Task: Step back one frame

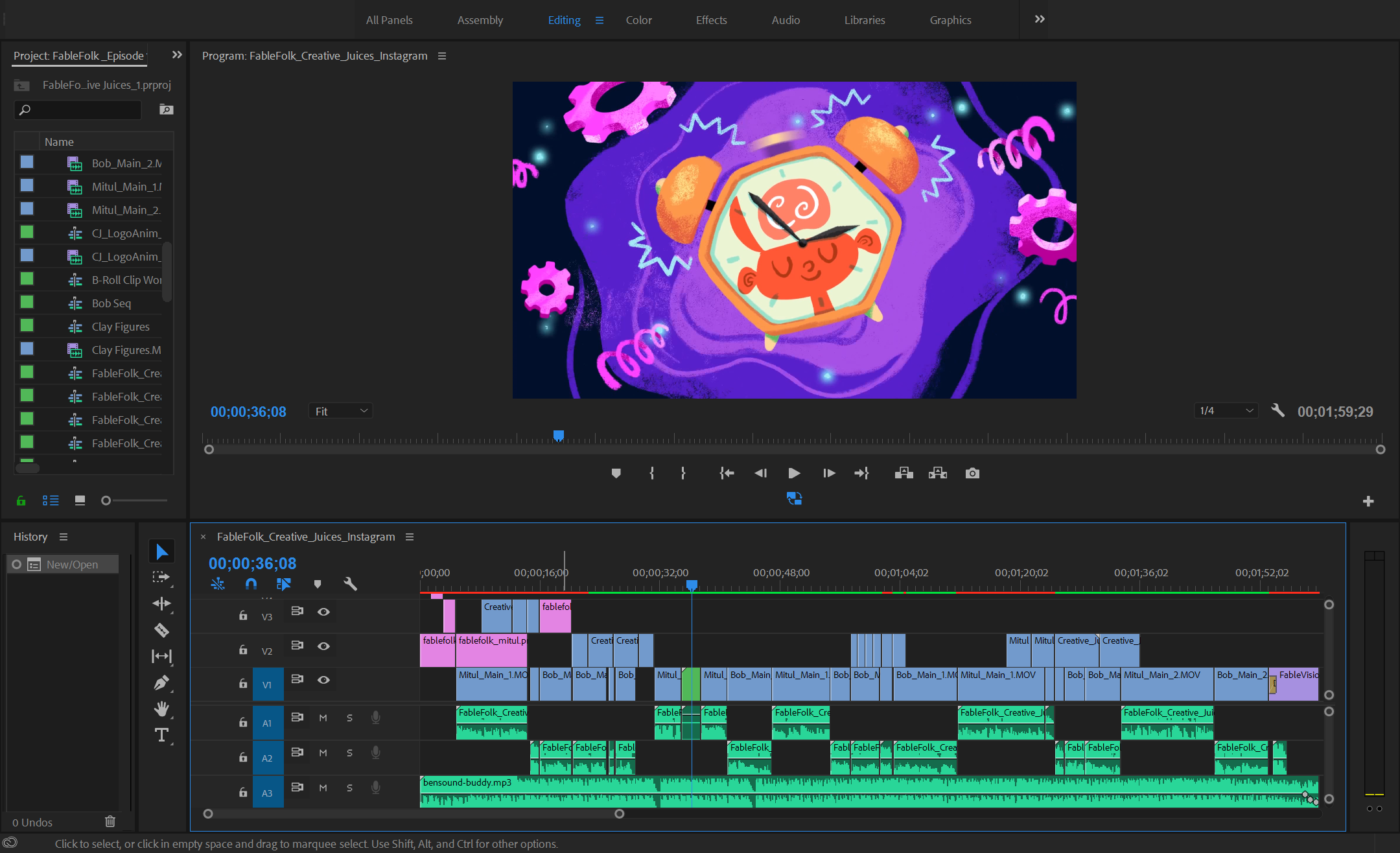Action: click(761, 473)
